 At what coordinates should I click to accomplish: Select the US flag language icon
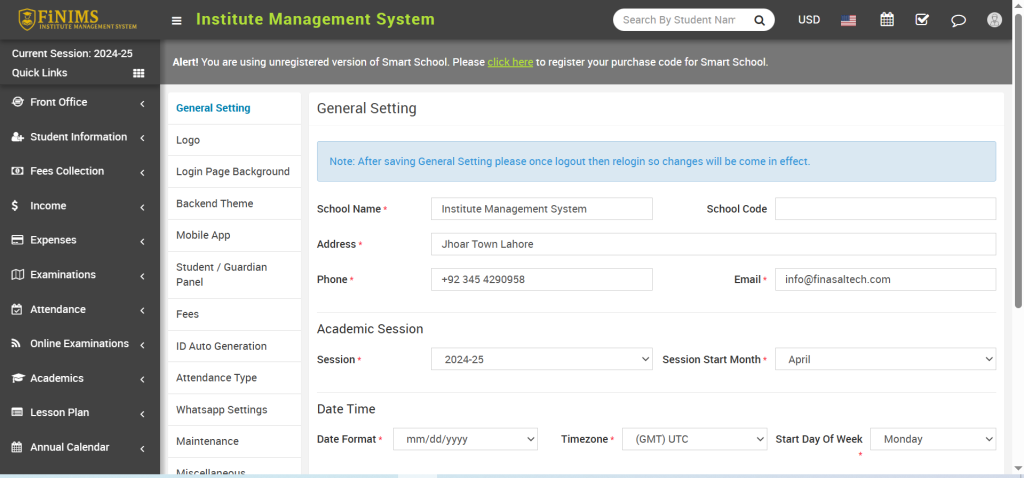(x=849, y=20)
